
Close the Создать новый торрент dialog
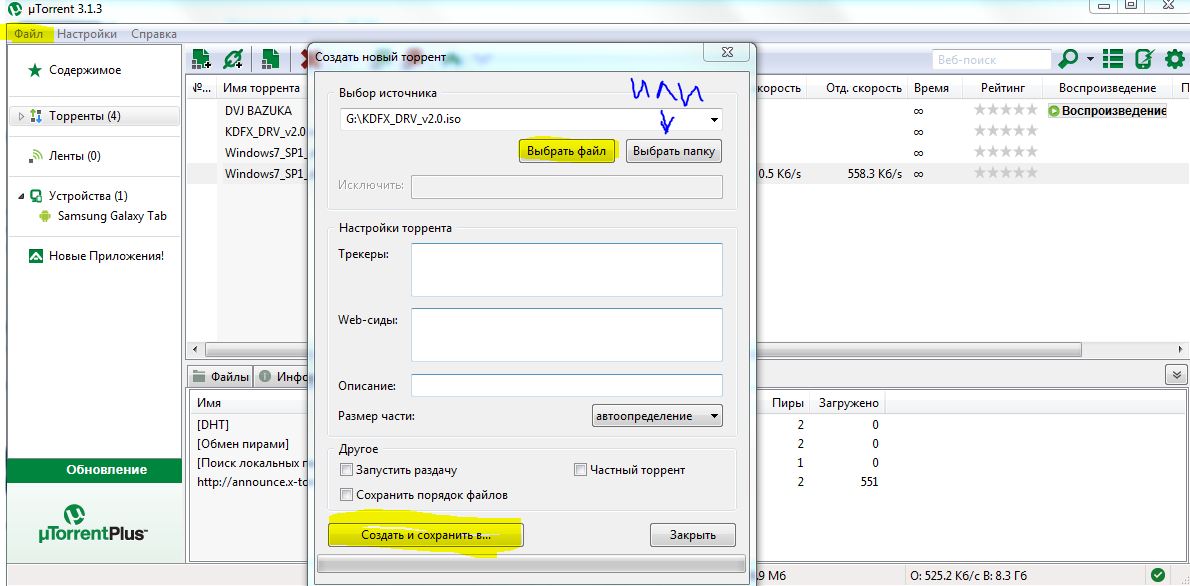pos(726,52)
